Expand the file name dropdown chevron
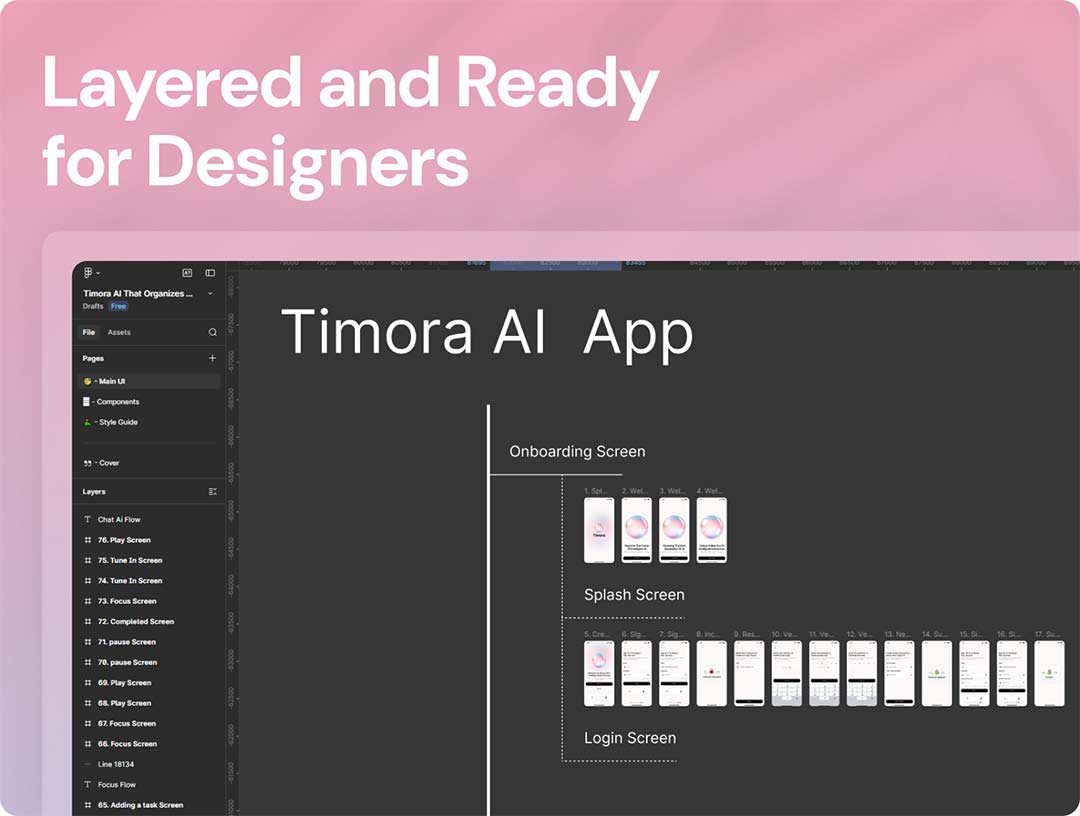 click(x=210, y=294)
